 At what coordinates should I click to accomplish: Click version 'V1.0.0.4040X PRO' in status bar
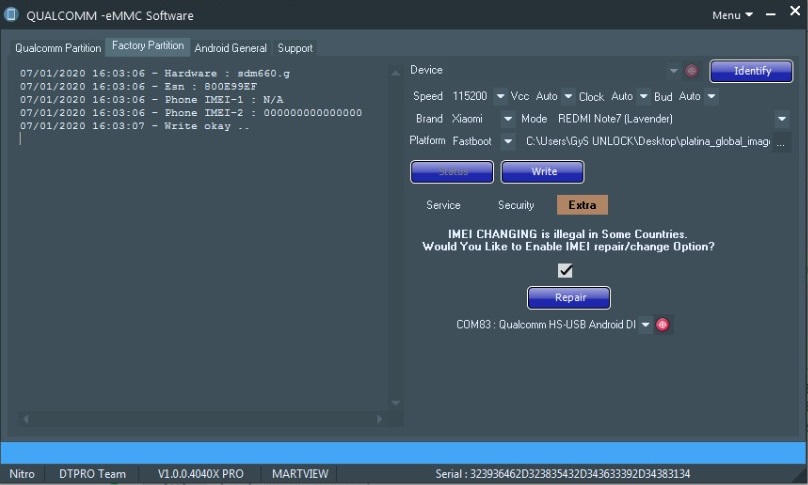(x=200, y=474)
